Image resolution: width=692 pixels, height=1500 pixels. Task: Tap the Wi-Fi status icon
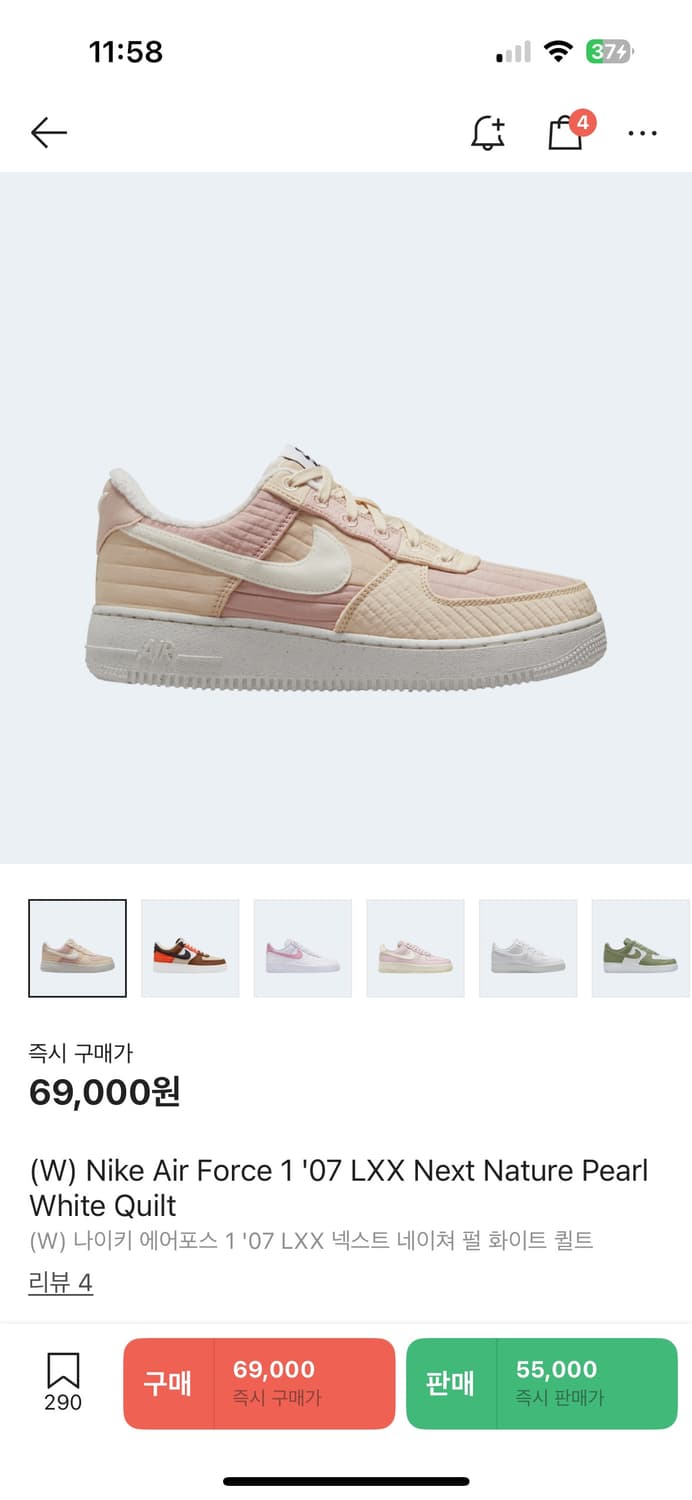(x=557, y=51)
